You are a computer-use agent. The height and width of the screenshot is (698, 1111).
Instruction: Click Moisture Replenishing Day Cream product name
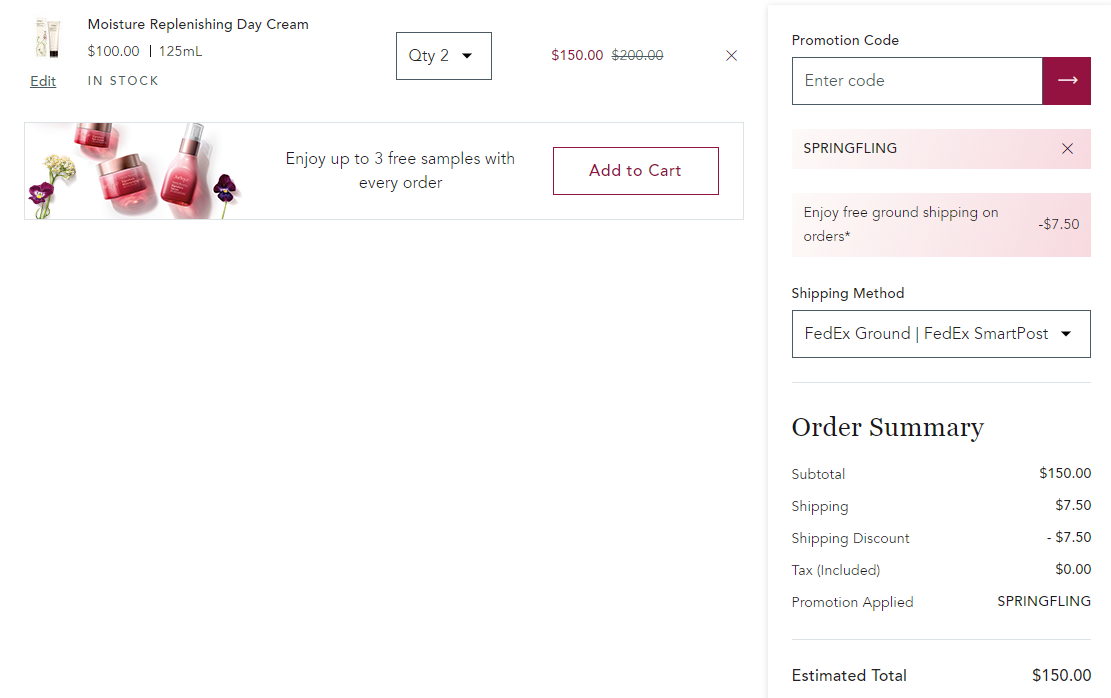pyautogui.click(x=198, y=24)
